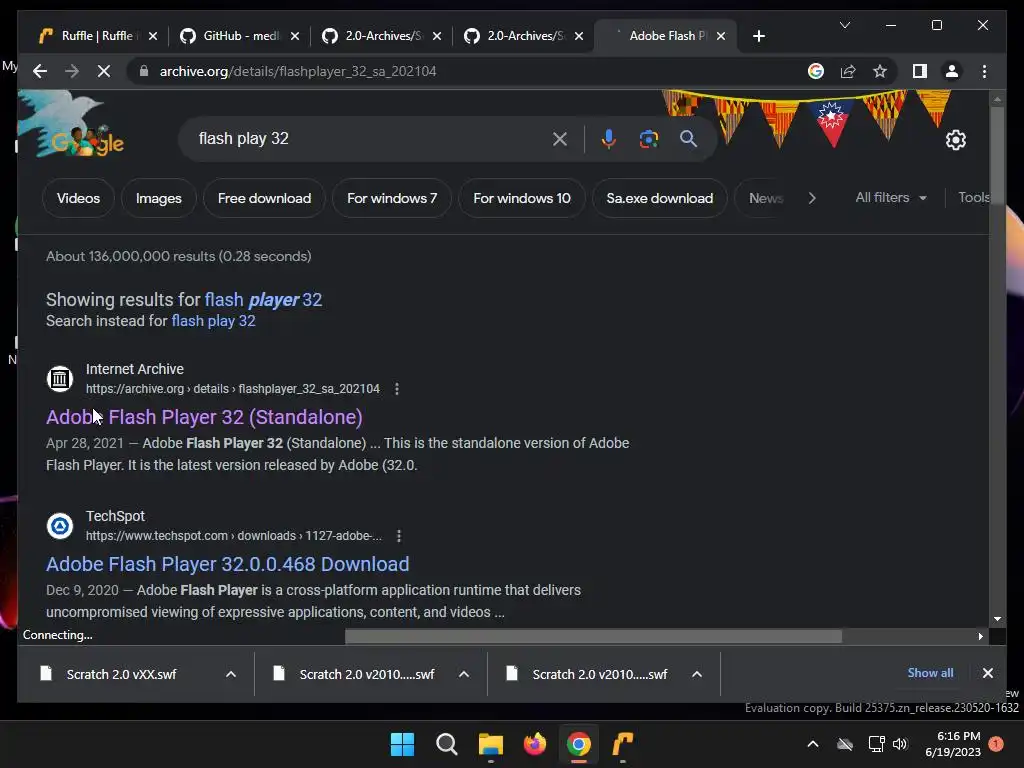Open volume control in tray
The image size is (1024, 768).
coord(900,744)
